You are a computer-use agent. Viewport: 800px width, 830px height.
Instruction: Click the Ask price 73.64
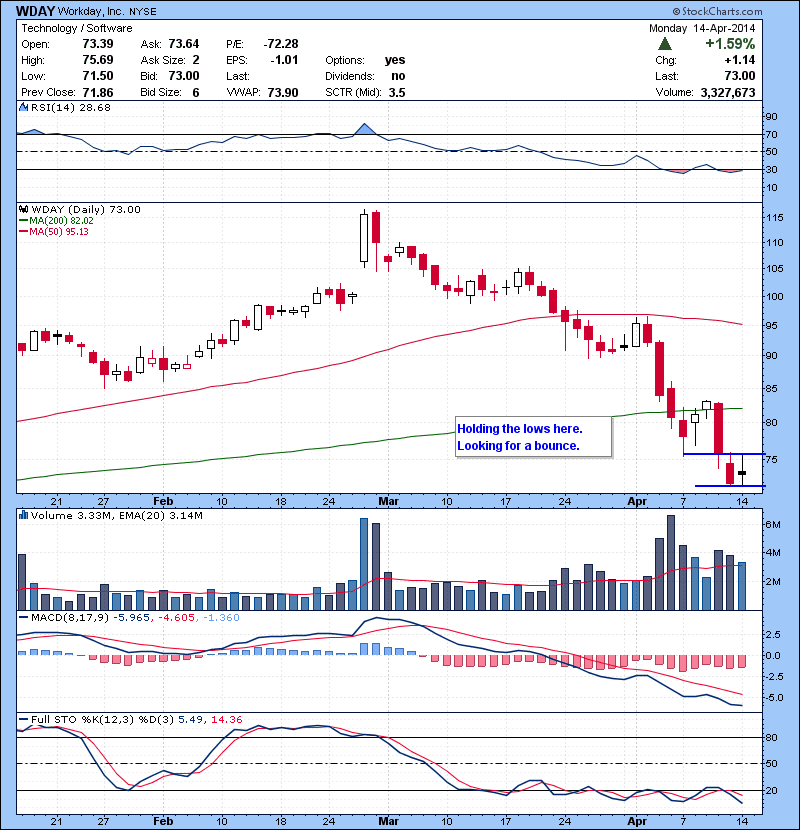click(x=184, y=44)
